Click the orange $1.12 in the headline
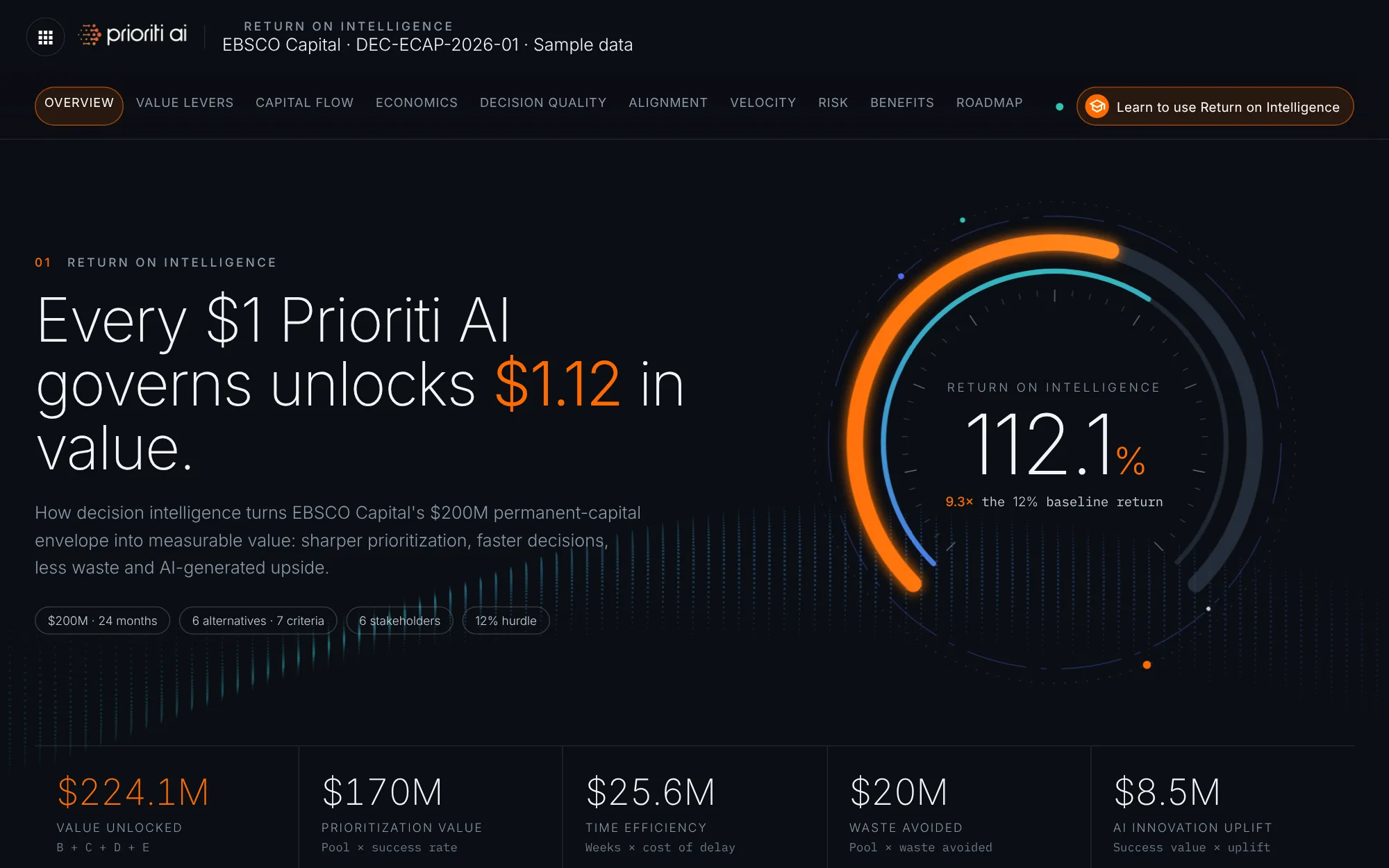Screen dimensions: 1389x868 tap(558, 385)
